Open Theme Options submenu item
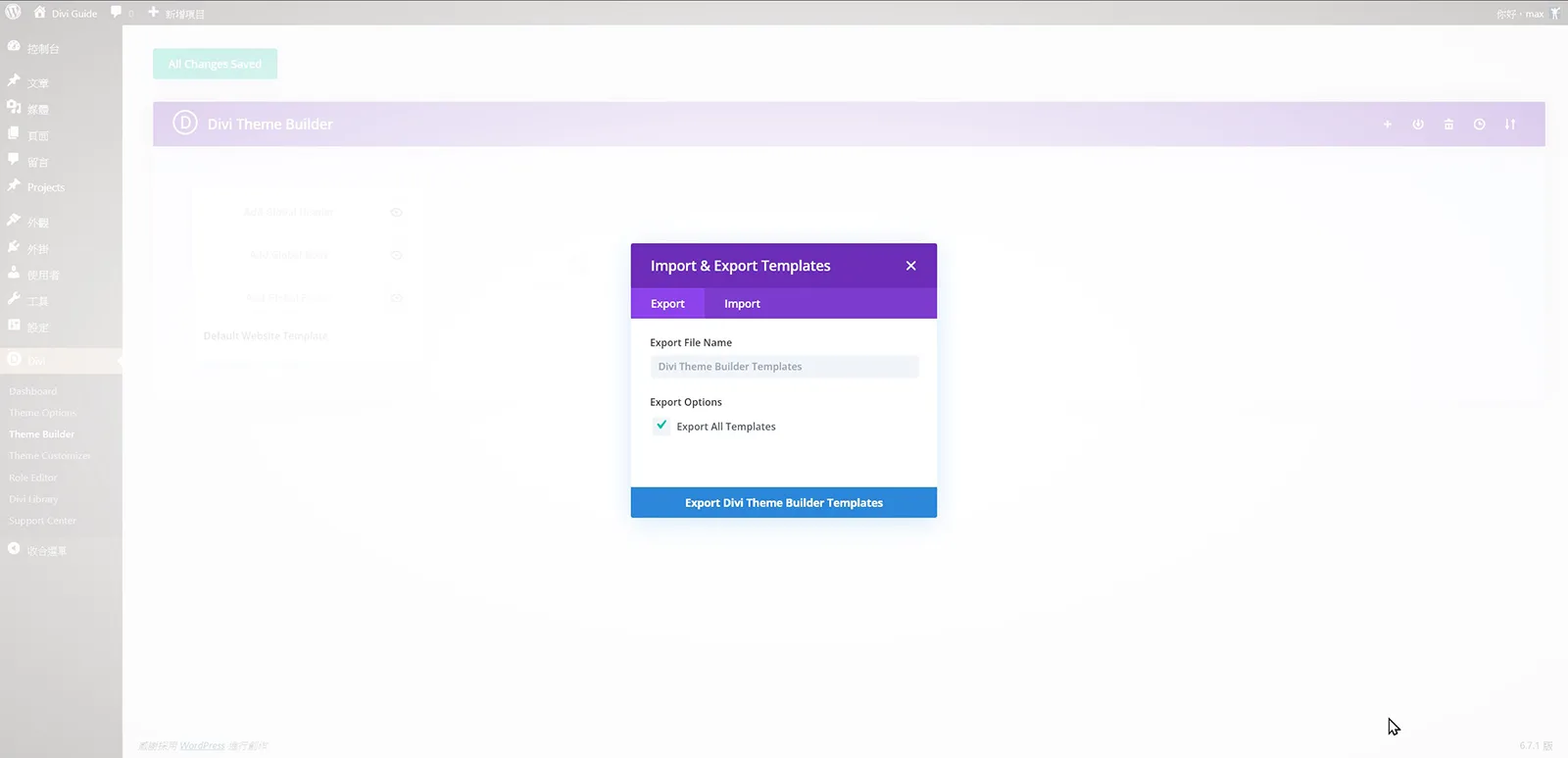The image size is (1568, 758). (42, 413)
